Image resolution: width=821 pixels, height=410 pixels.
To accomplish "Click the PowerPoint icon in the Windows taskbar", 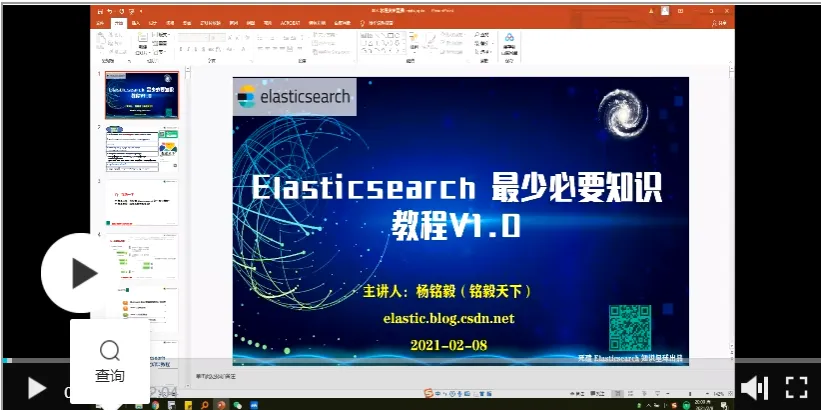I will (x=221, y=405).
